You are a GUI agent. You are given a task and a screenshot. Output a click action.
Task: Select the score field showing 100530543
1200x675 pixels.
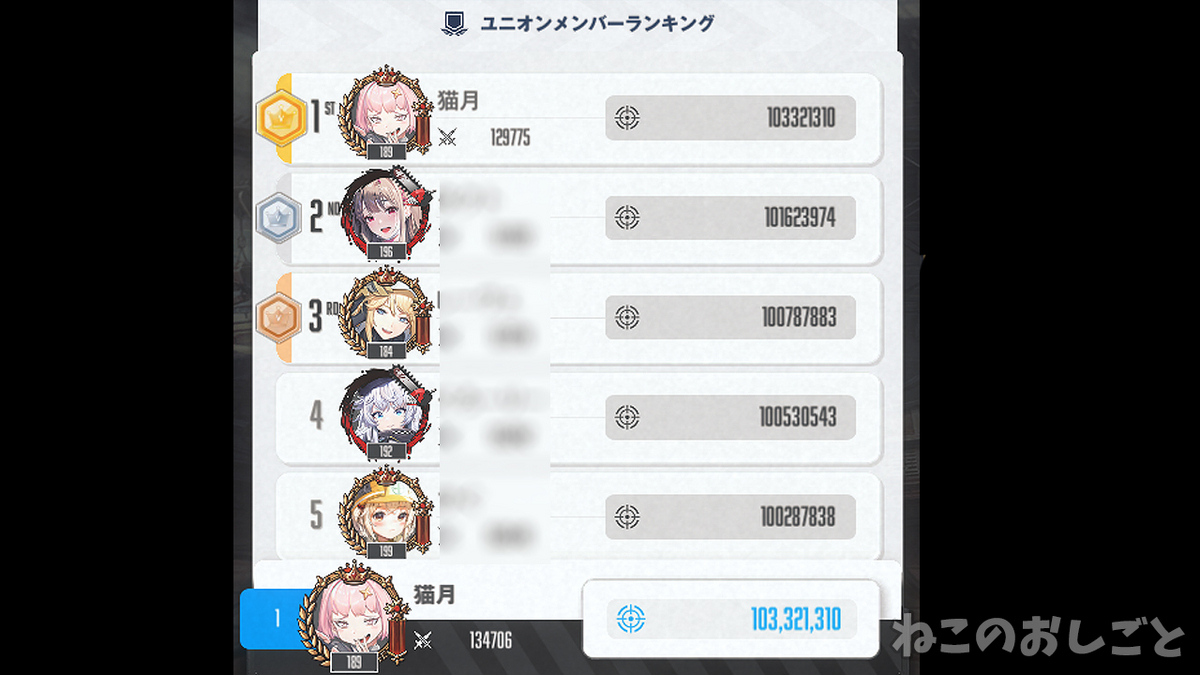731,417
